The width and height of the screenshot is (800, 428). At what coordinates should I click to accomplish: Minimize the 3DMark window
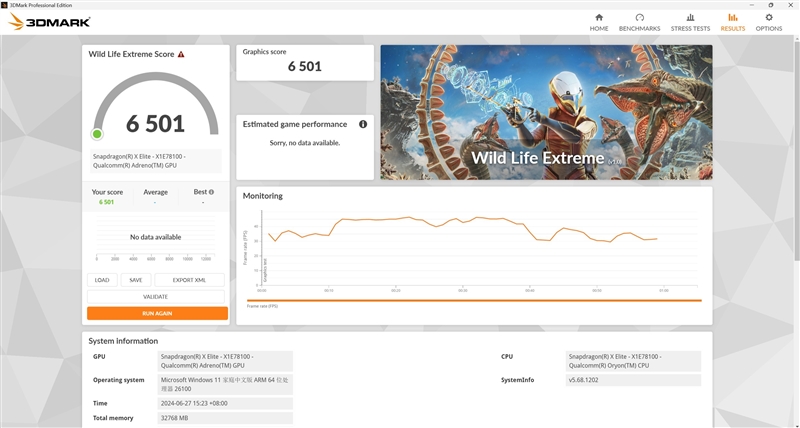pos(752,5)
